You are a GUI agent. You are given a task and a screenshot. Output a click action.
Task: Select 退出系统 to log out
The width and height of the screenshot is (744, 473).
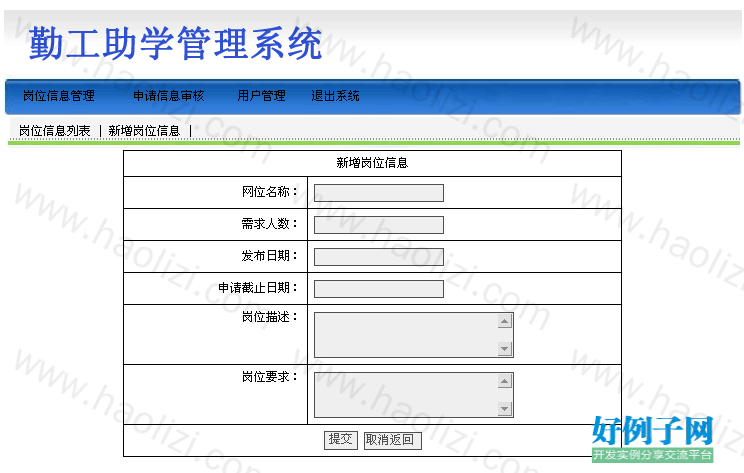tap(335, 96)
